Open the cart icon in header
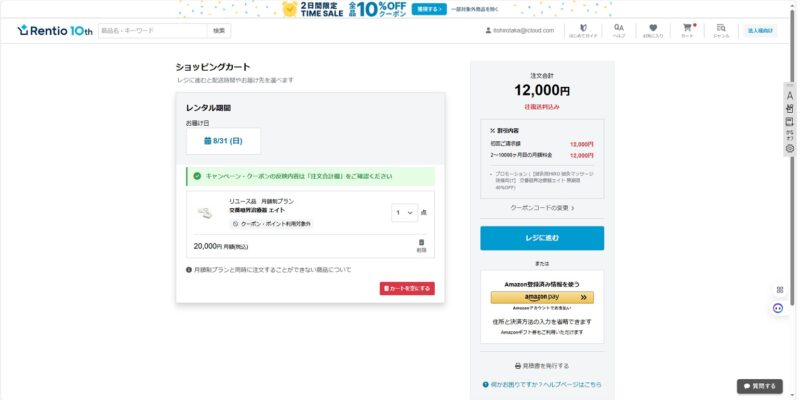 pyautogui.click(x=687, y=30)
